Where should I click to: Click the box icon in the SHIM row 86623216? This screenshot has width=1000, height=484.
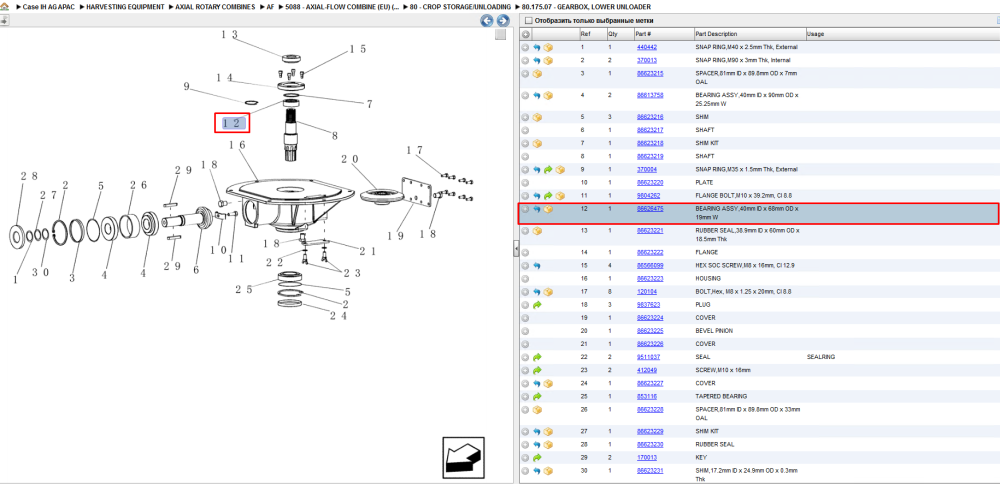point(537,117)
